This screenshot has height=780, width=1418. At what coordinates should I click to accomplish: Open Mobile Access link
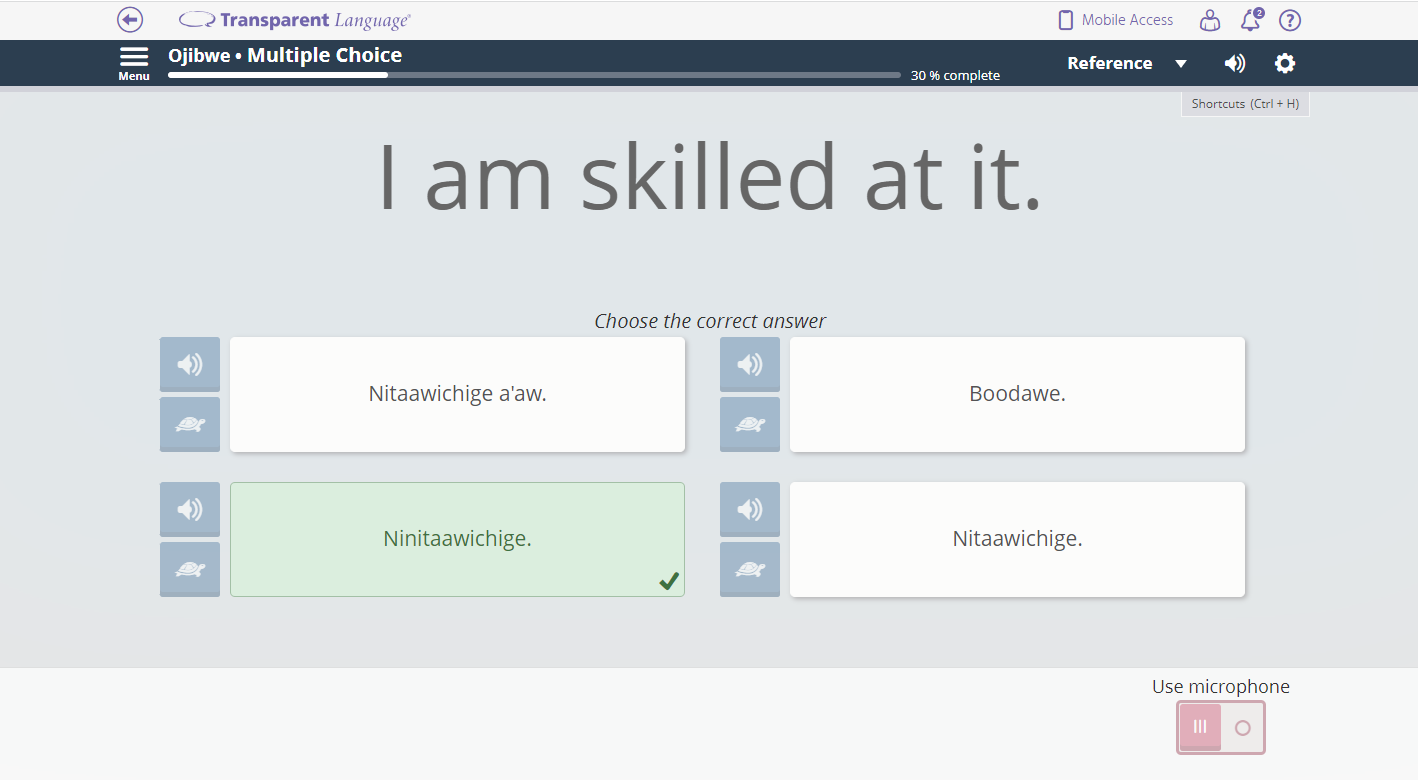pos(1116,20)
